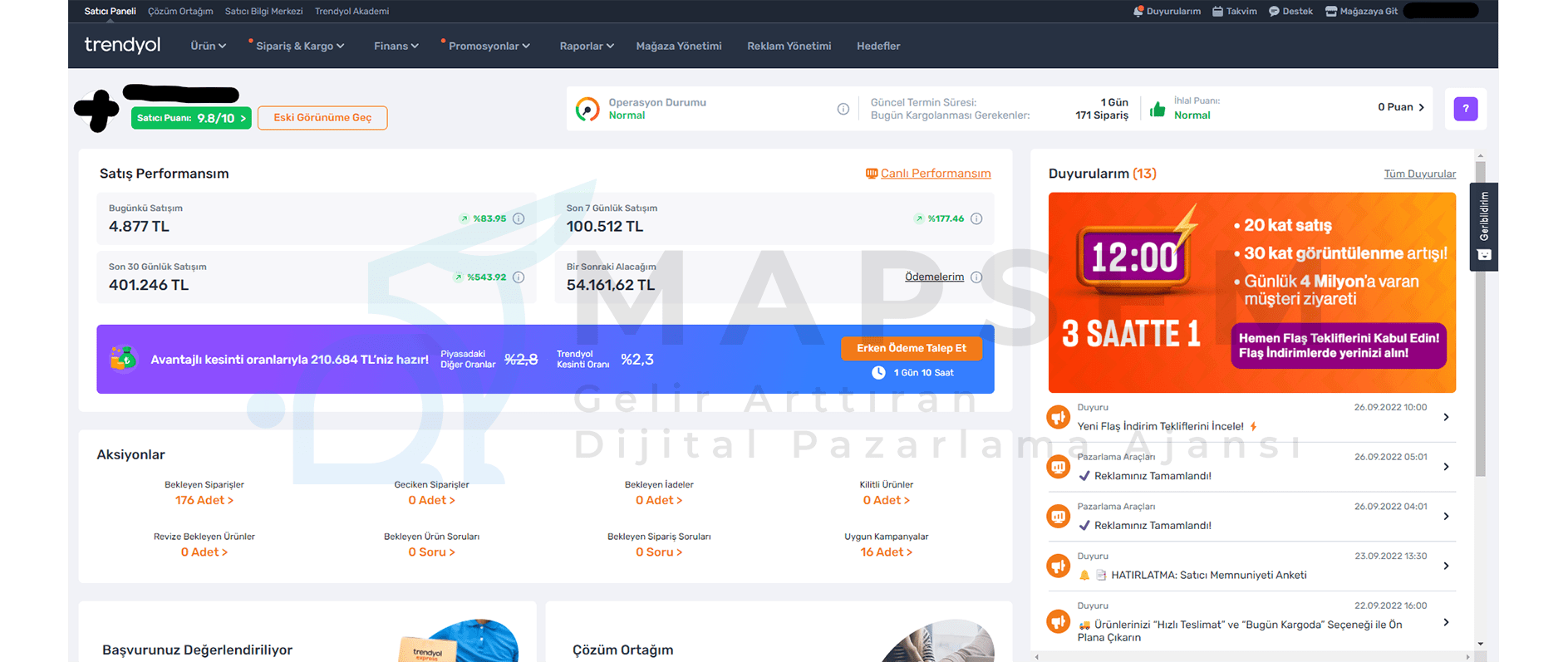Open the 26.09.2022 04:01 Reklamınız Tamamlandı arrow
The image size is (1568, 662).
[1446, 517]
